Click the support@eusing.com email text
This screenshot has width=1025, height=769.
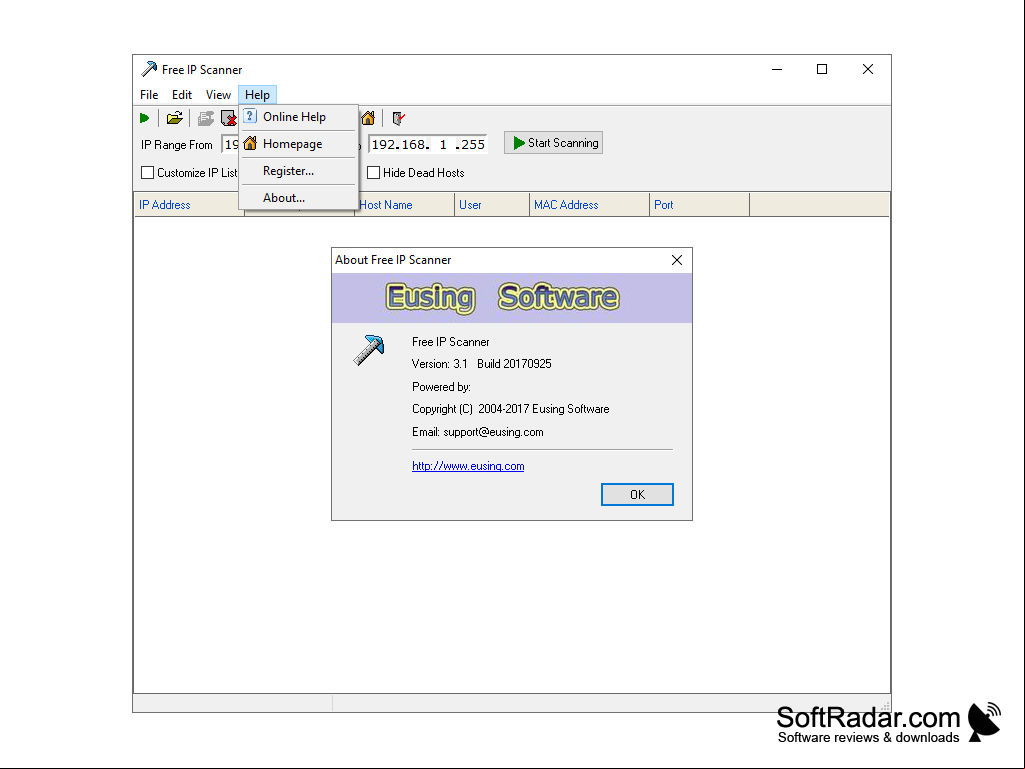pos(493,432)
